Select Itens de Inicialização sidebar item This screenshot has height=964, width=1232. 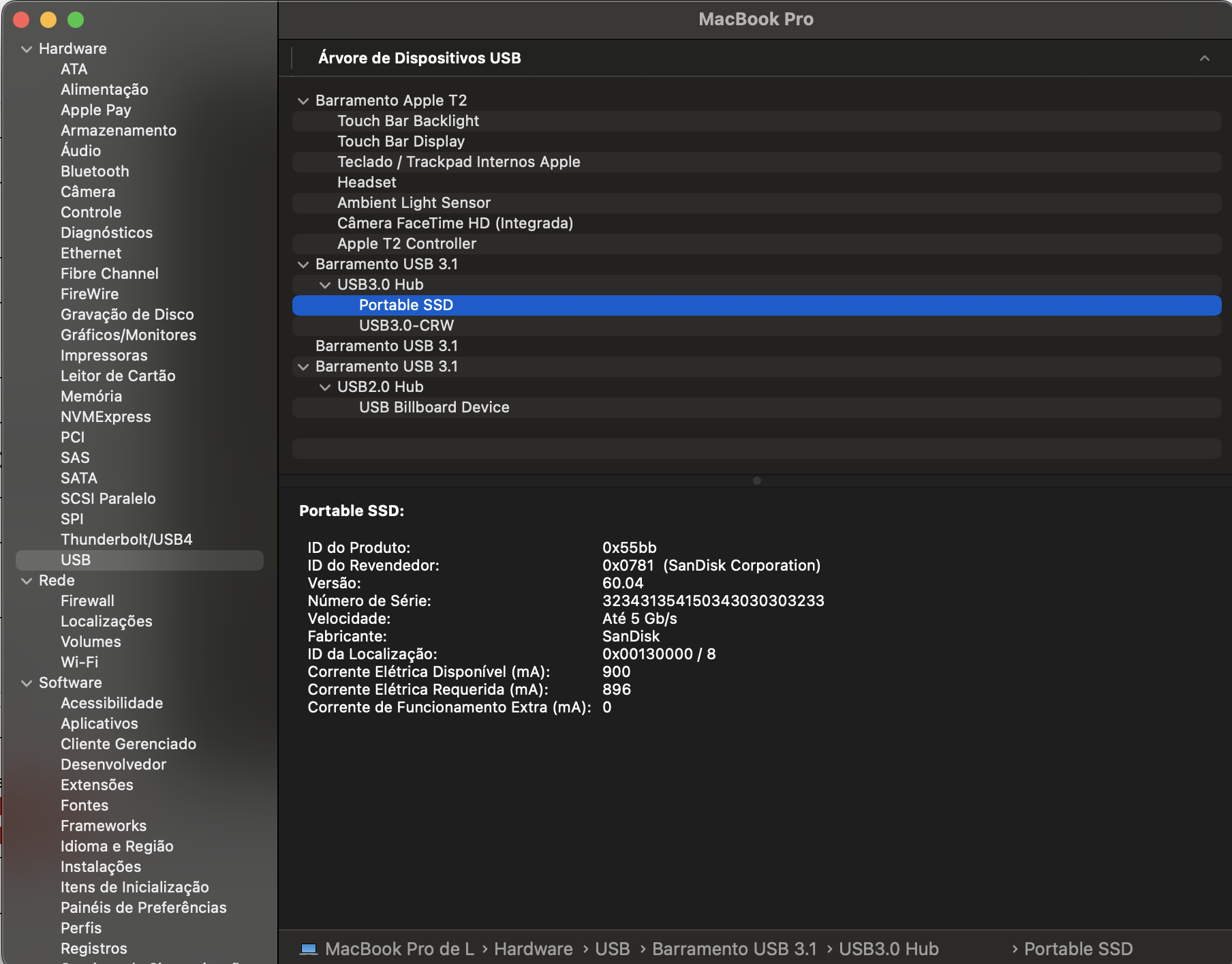point(135,887)
